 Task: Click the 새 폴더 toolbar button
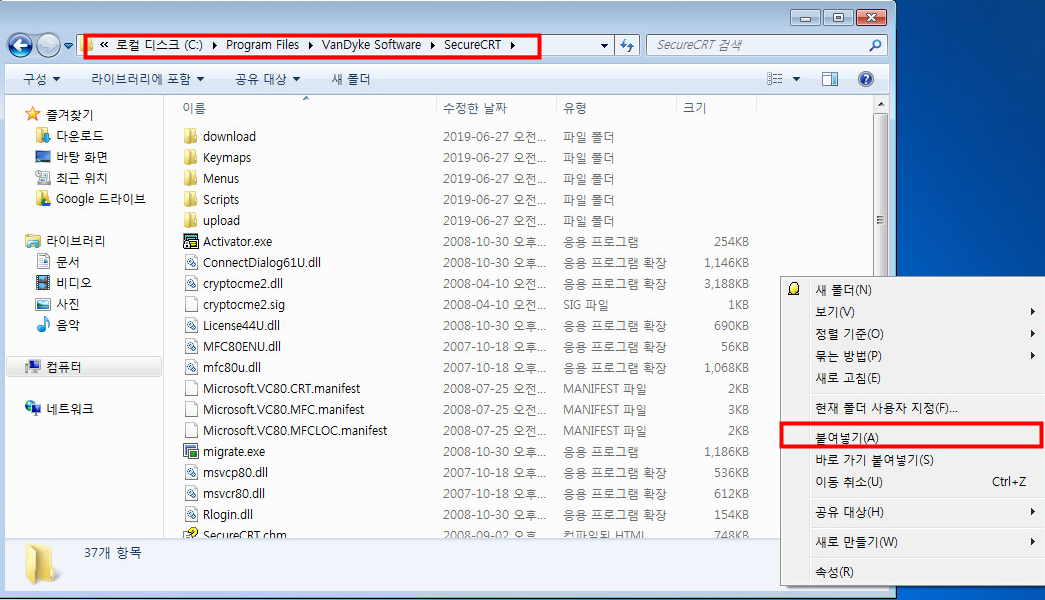coord(351,79)
